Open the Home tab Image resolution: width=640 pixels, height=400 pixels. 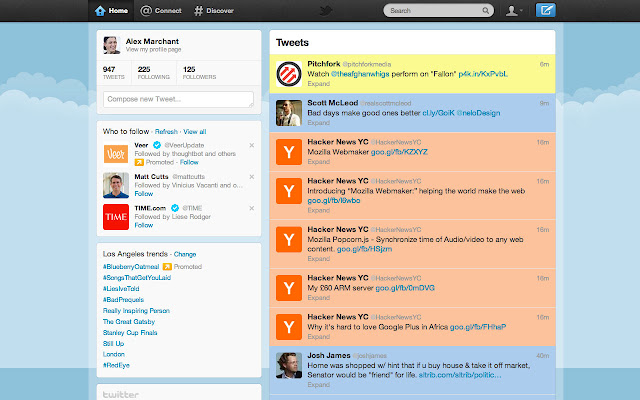click(x=112, y=11)
